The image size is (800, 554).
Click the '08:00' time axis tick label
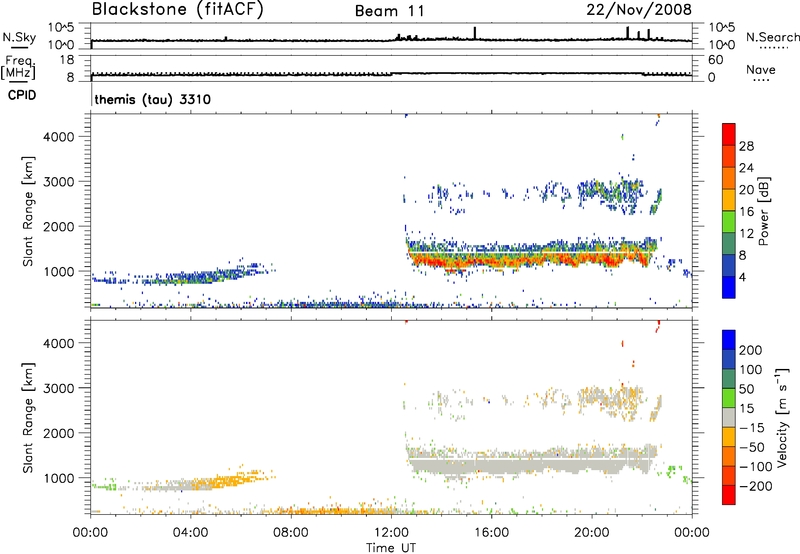[x=290, y=533]
